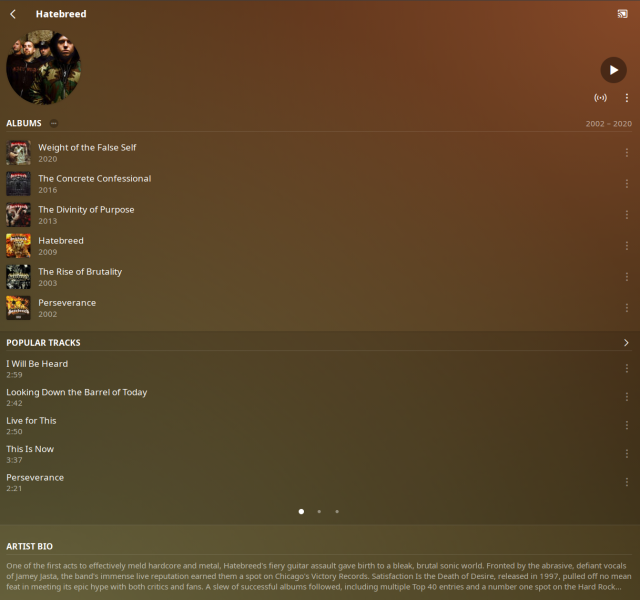The width and height of the screenshot is (640, 600).
Task: Expand Popular Tracks with the chevron arrow
Action: pyautogui.click(x=626, y=343)
